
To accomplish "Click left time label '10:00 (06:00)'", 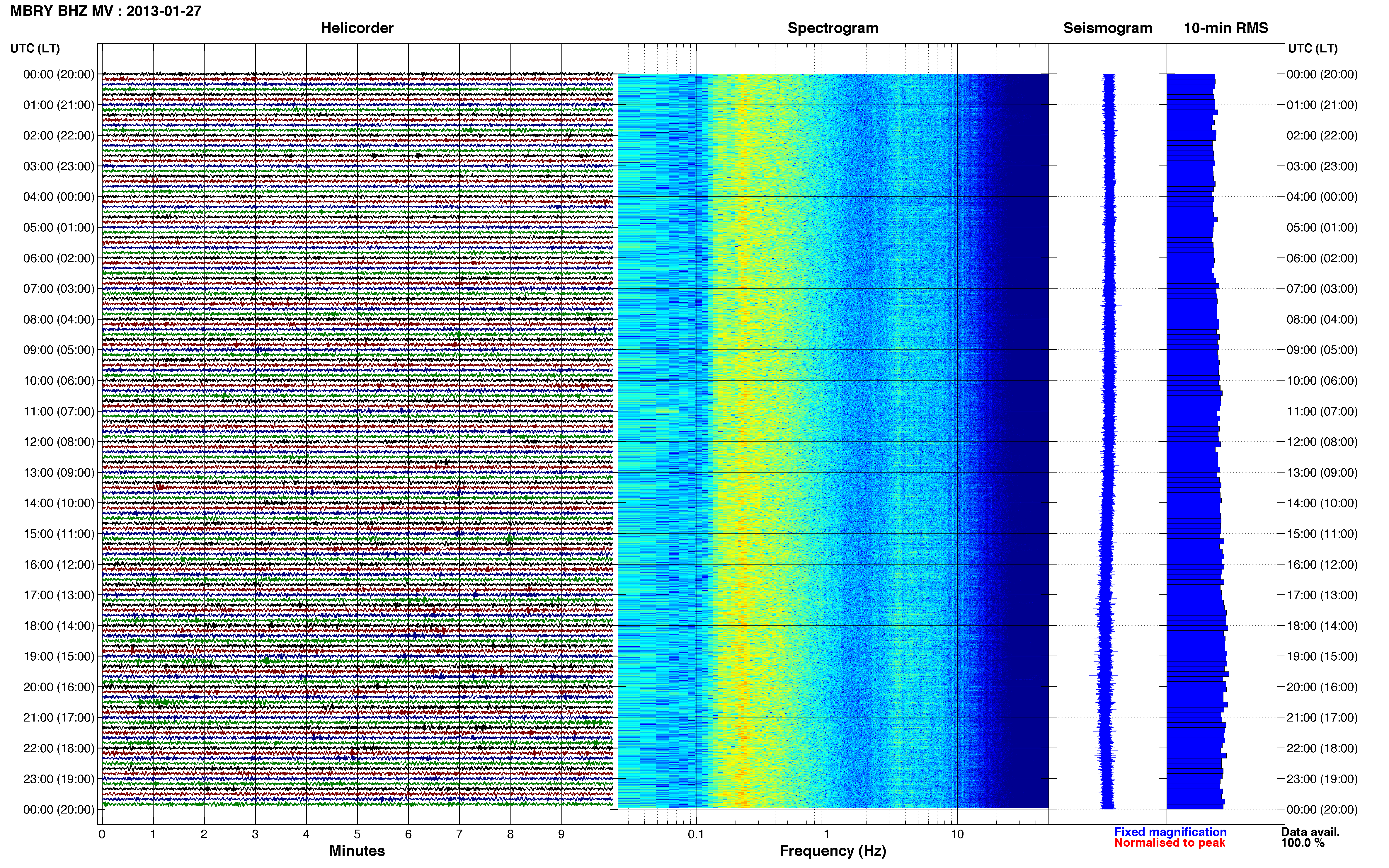I will click(x=59, y=381).
